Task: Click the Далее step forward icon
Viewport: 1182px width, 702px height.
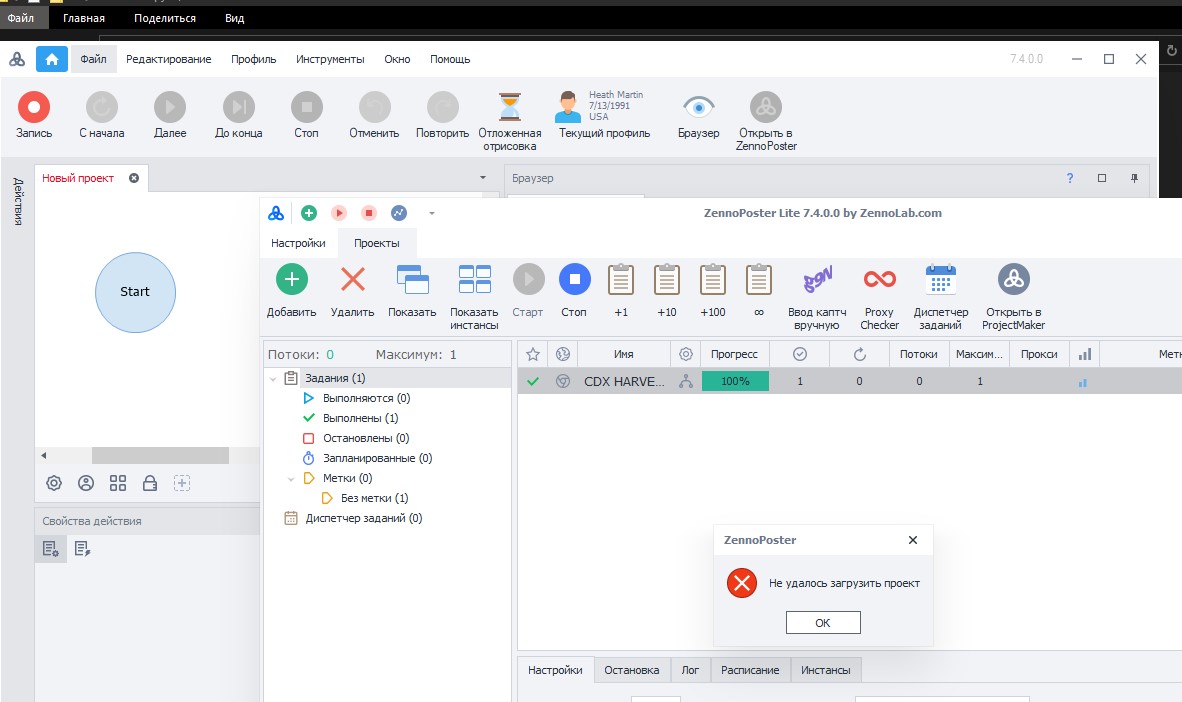Action: tap(170, 107)
